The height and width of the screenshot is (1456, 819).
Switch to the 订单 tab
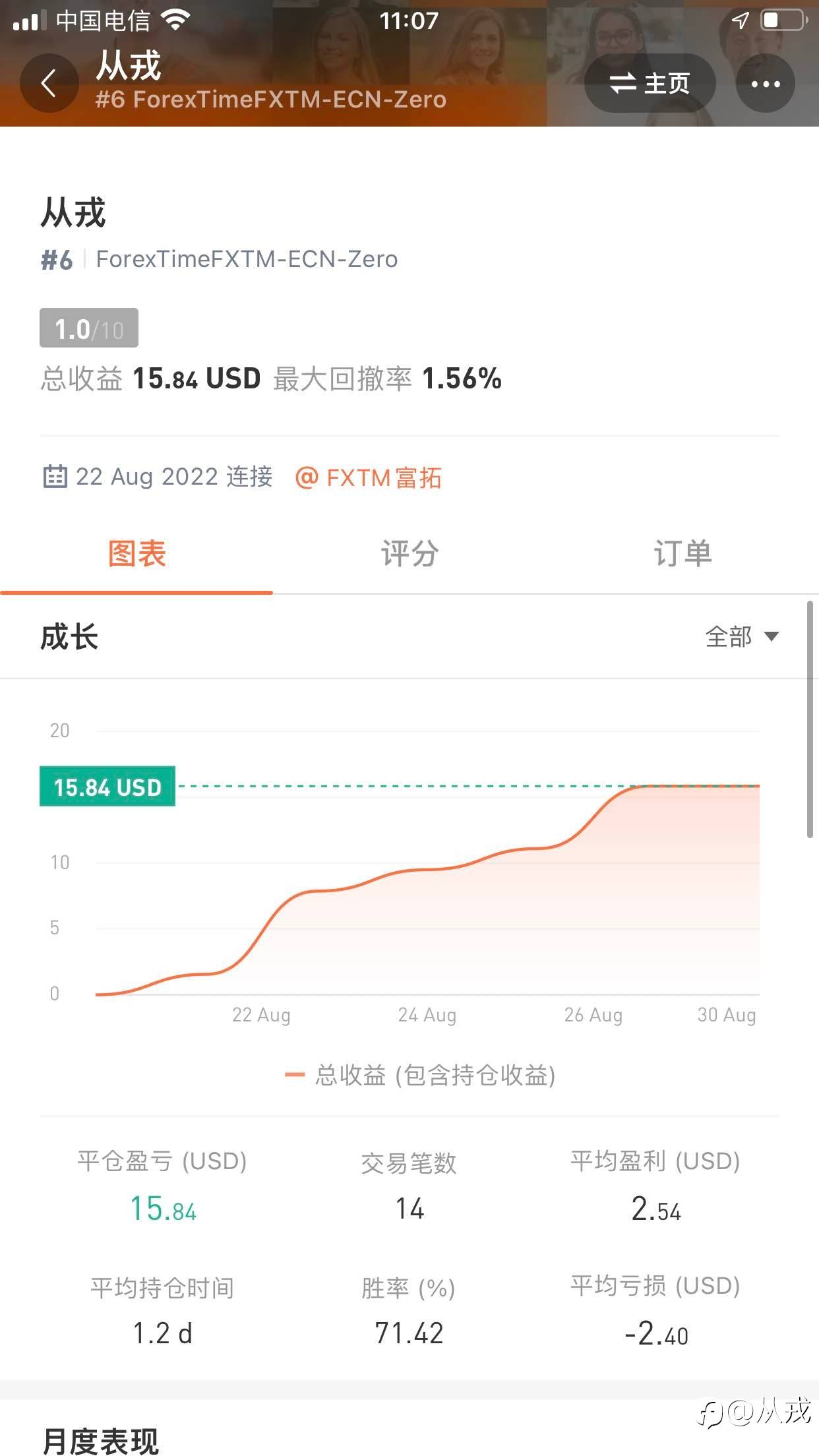click(x=682, y=553)
